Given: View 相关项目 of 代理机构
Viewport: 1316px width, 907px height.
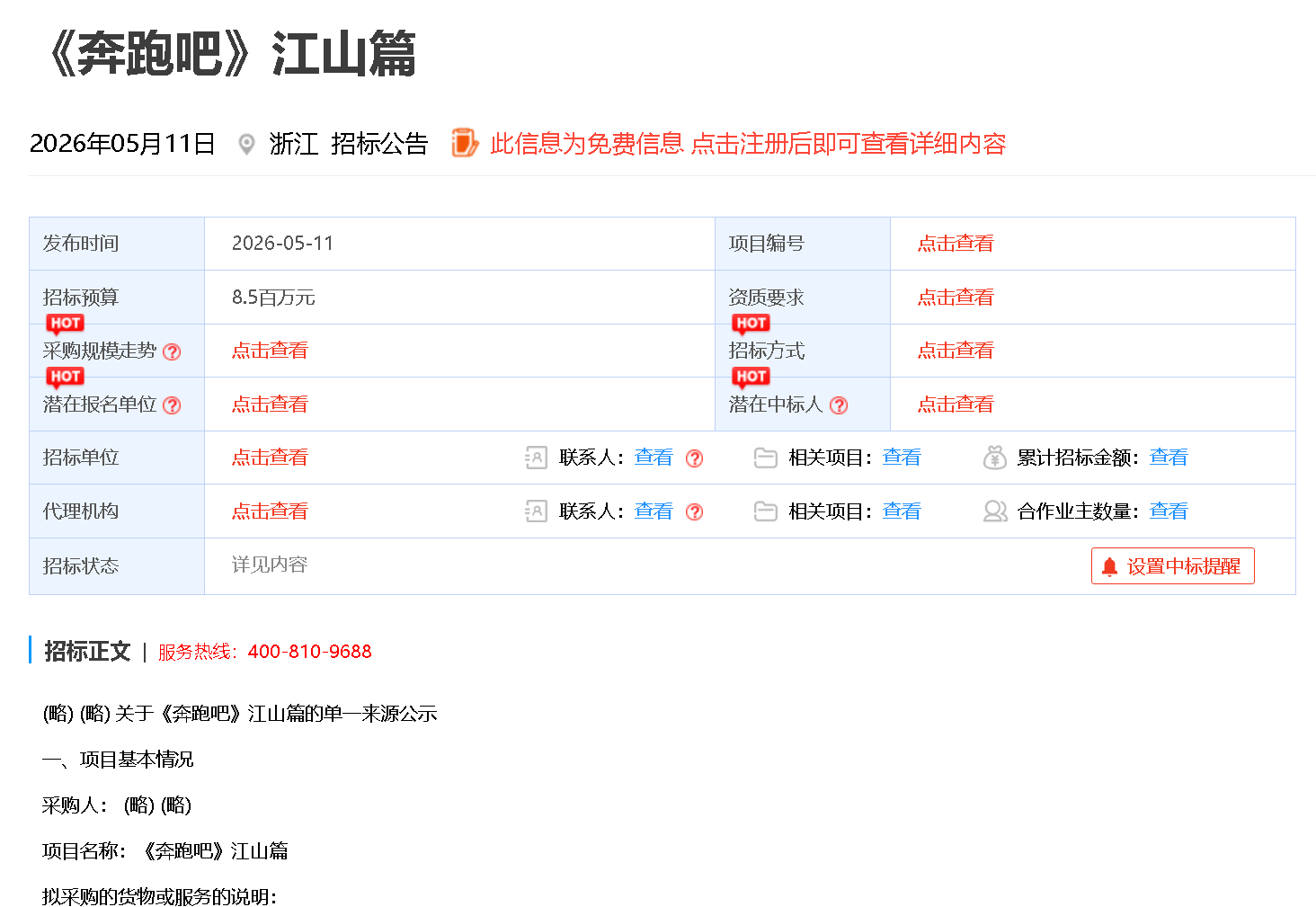Looking at the screenshot, I should coord(902,511).
